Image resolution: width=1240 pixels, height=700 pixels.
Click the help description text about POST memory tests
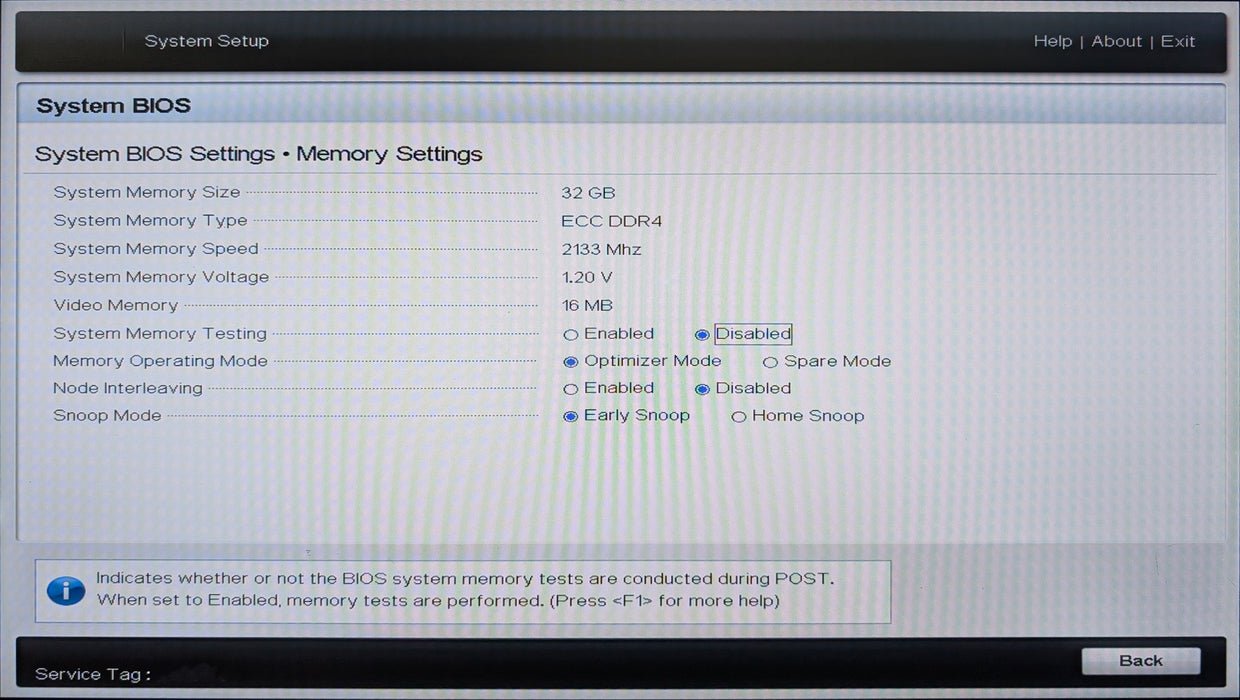coord(465,590)
